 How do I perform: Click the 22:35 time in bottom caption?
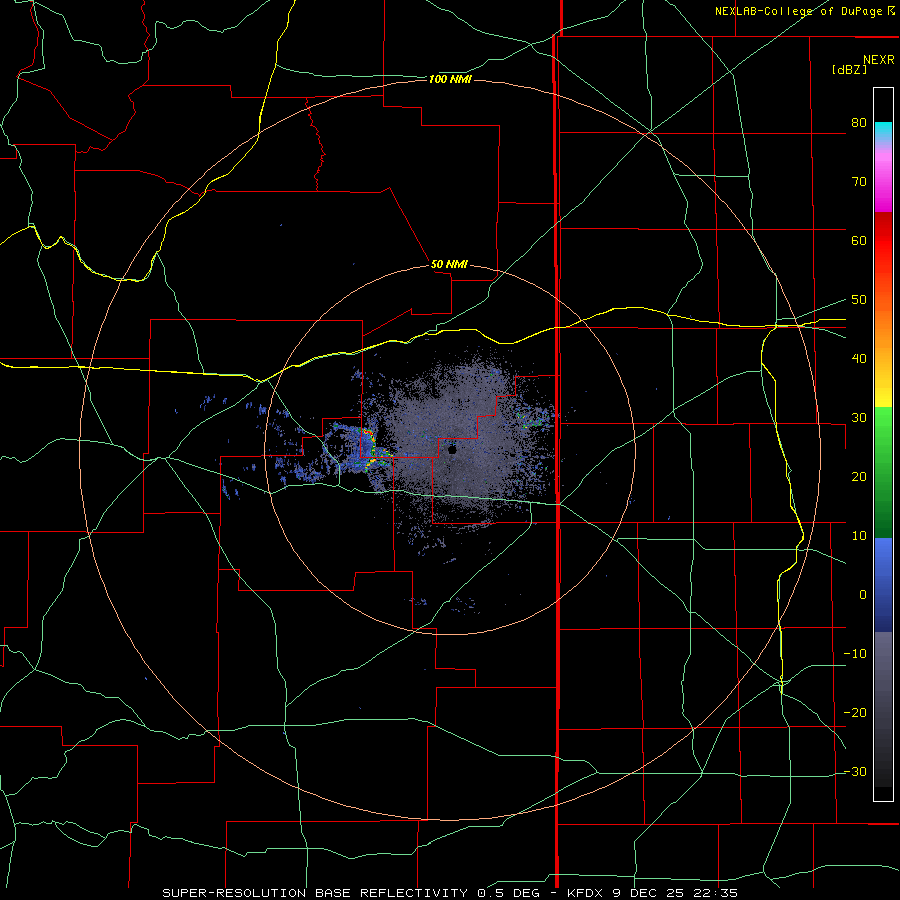[717, 893]
